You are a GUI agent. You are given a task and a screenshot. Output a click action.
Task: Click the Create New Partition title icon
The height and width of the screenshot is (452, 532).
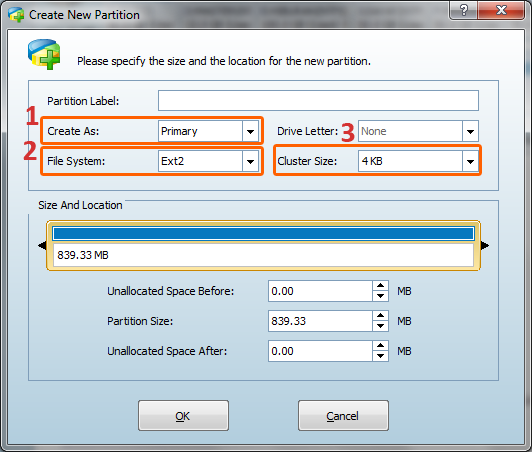(16, 15)
